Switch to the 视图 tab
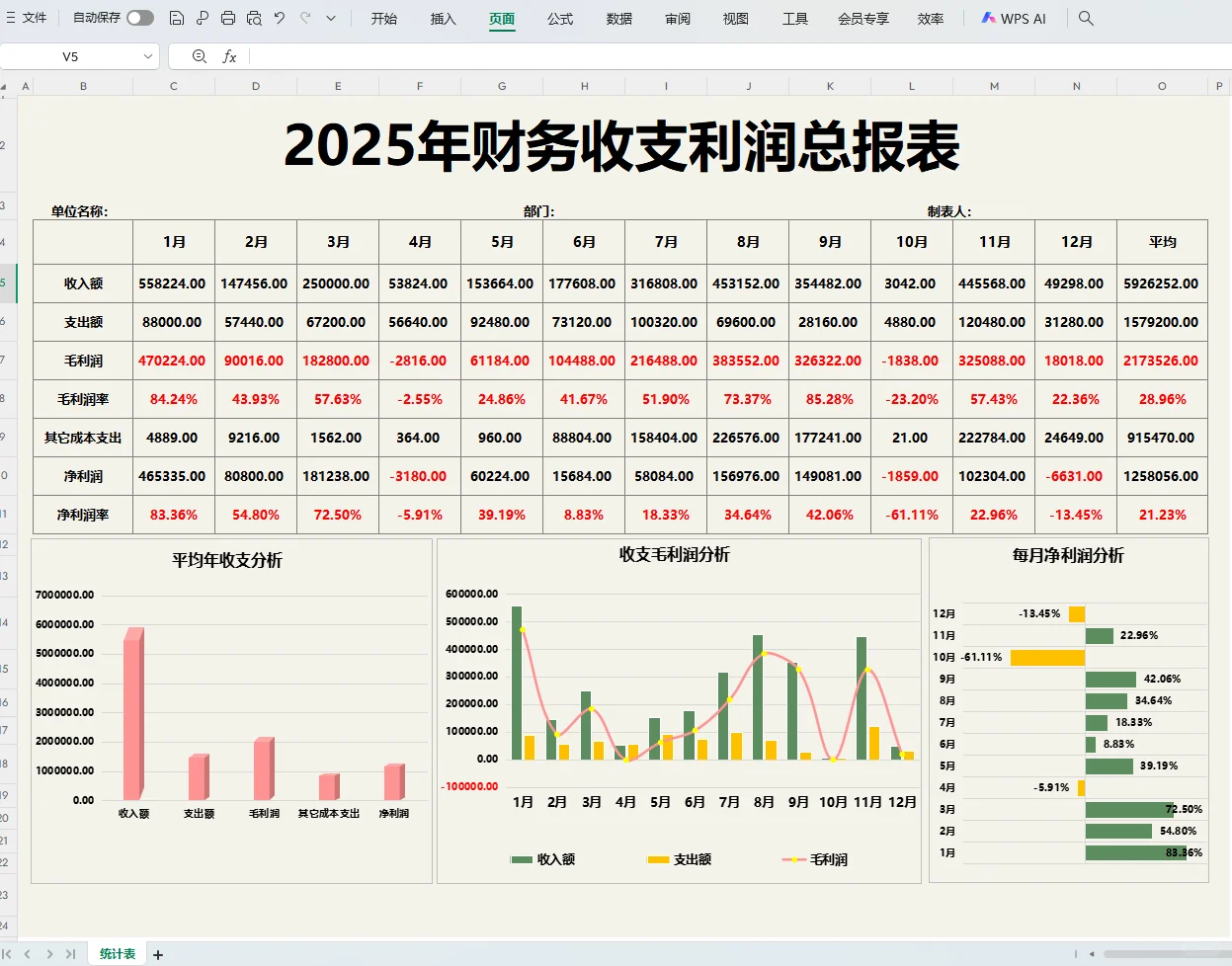Viewport: 1232px width, 966px height. [736, 19]
